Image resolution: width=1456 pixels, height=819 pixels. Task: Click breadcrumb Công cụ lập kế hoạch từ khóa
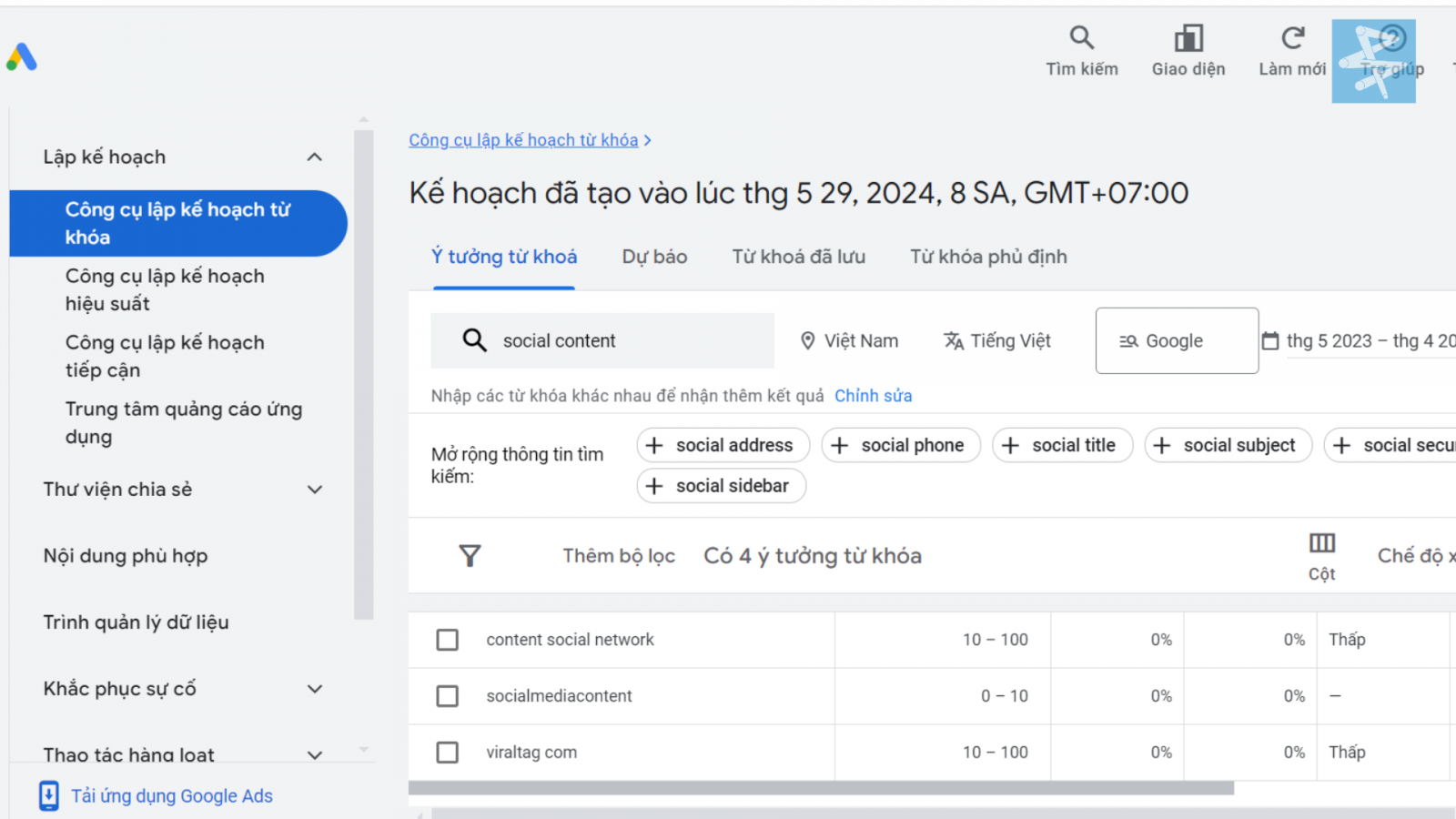tap(523, 140)
